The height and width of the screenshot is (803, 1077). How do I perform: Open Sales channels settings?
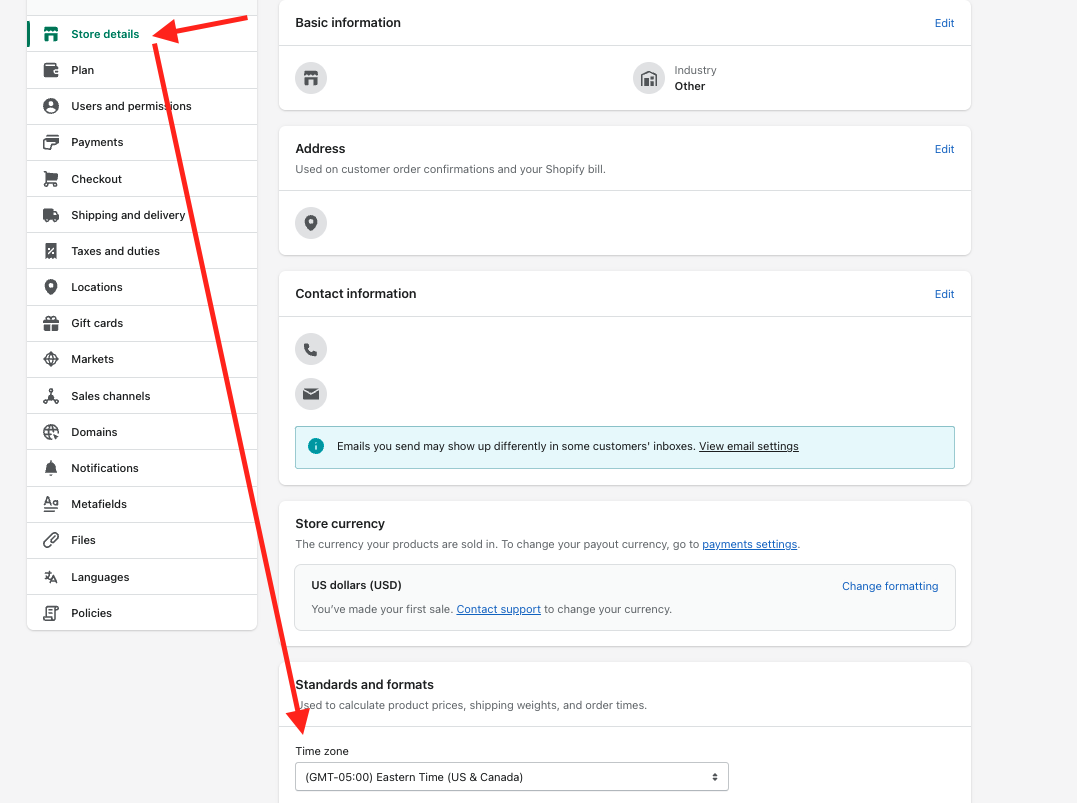tap(141, 396)
